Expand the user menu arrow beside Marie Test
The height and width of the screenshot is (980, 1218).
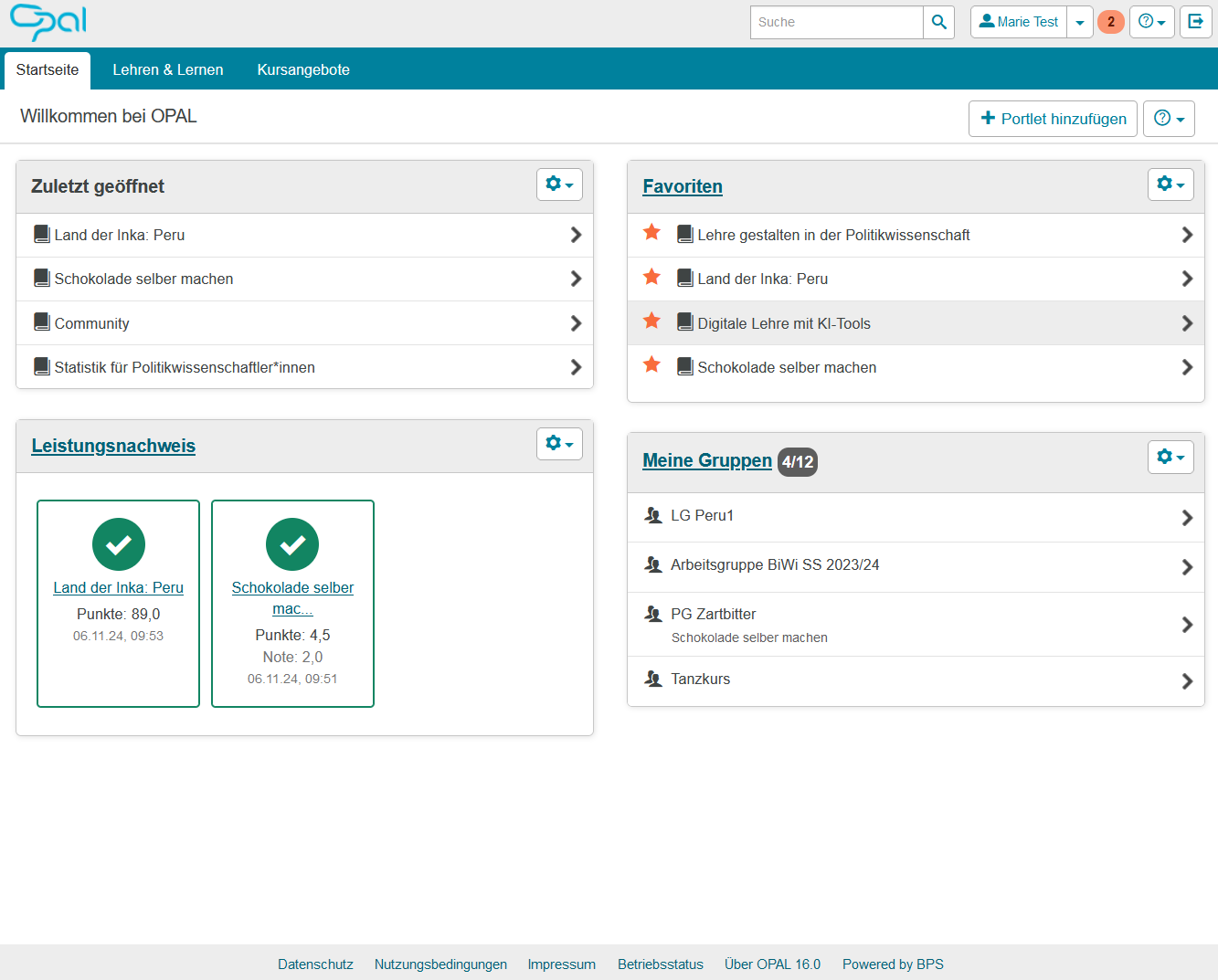1080,23
